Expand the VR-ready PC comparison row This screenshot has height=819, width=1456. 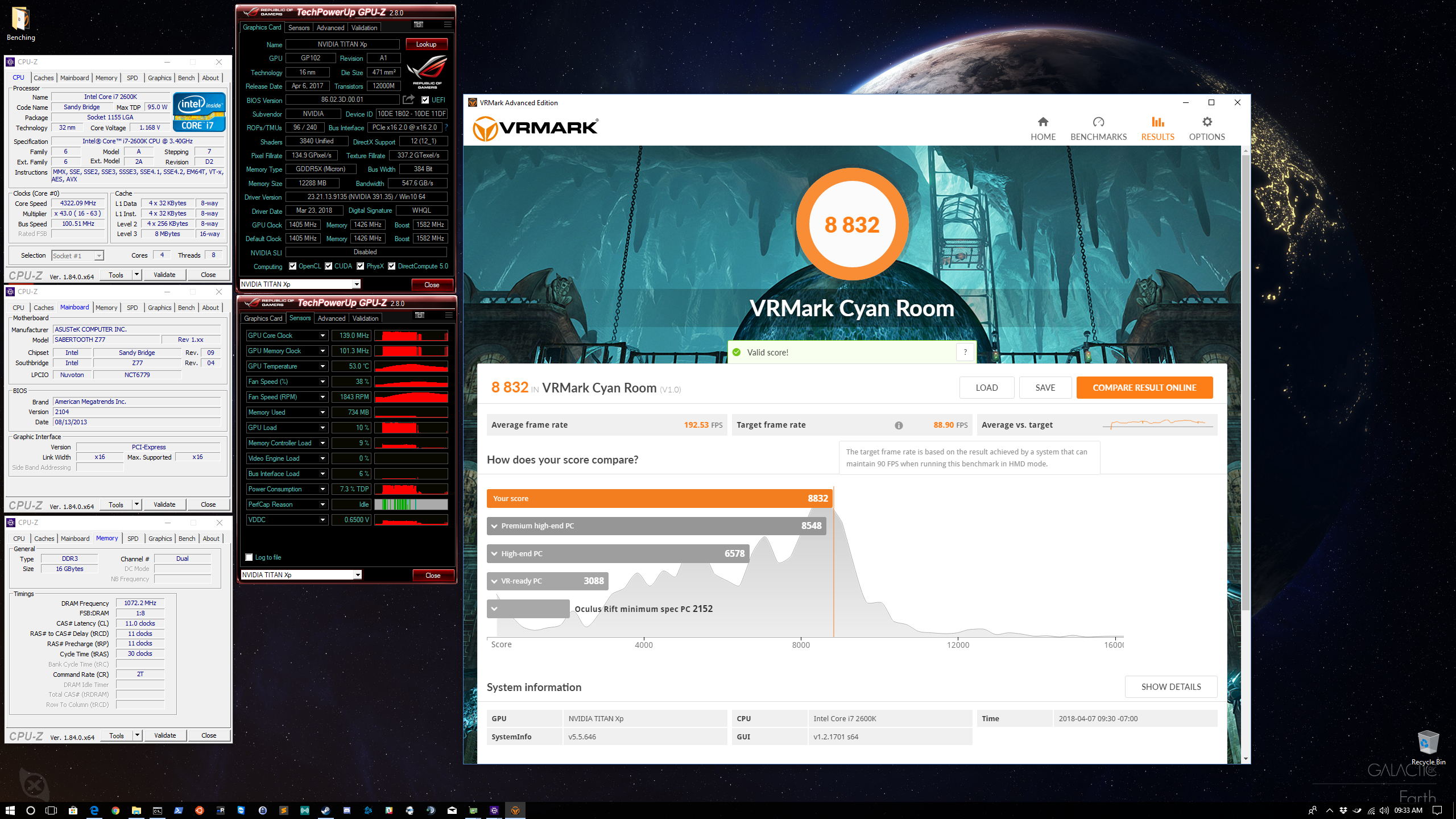click(x=494, y=581)
